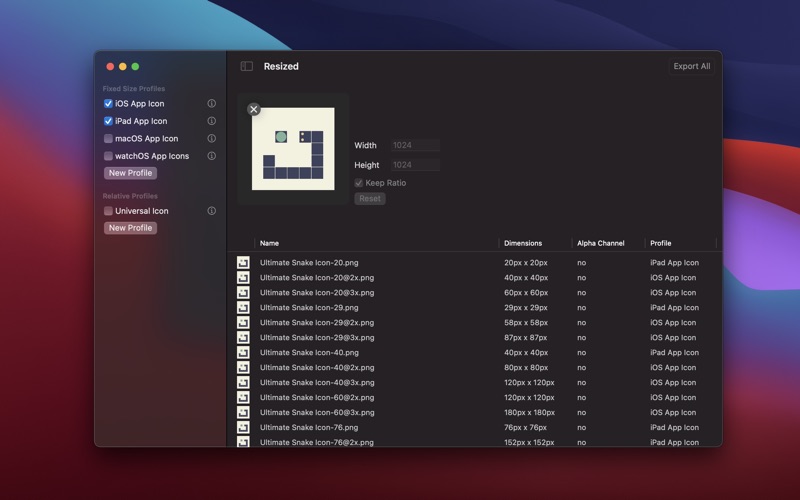Select the Ultimate Snake Icon-40.png file name

point(309,353)
